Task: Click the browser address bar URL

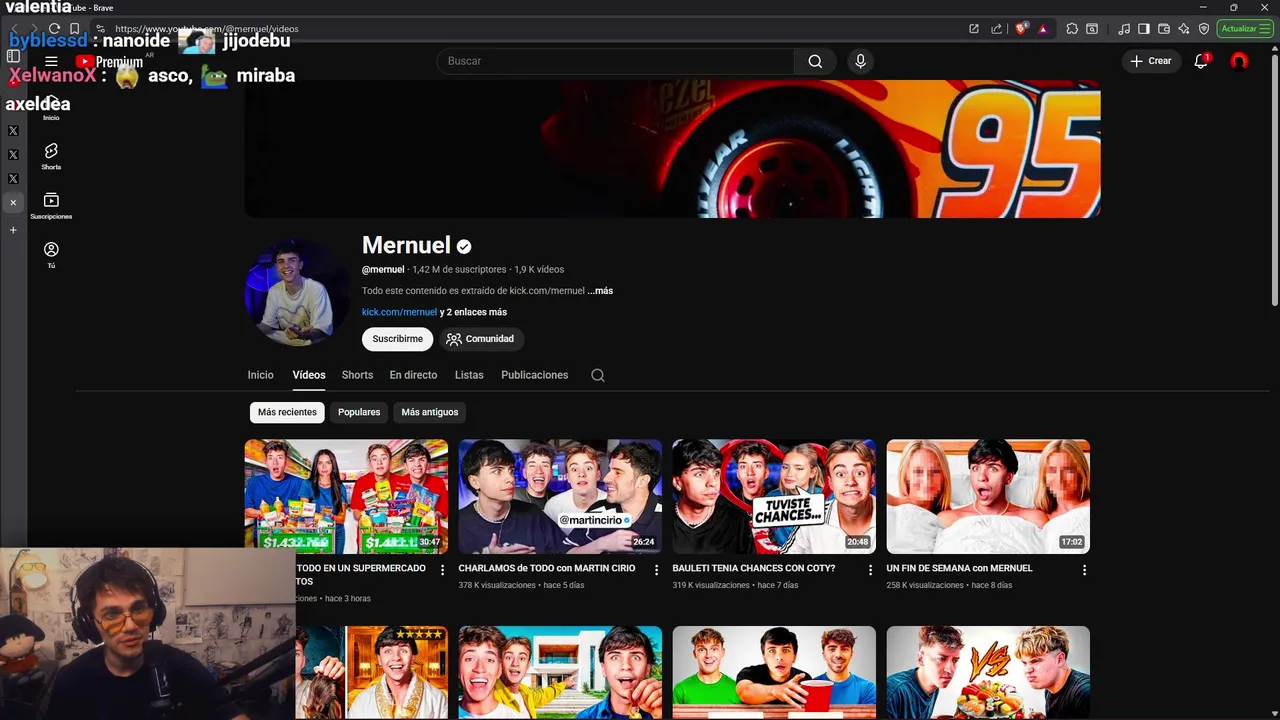Action: [x=206, y=29]
